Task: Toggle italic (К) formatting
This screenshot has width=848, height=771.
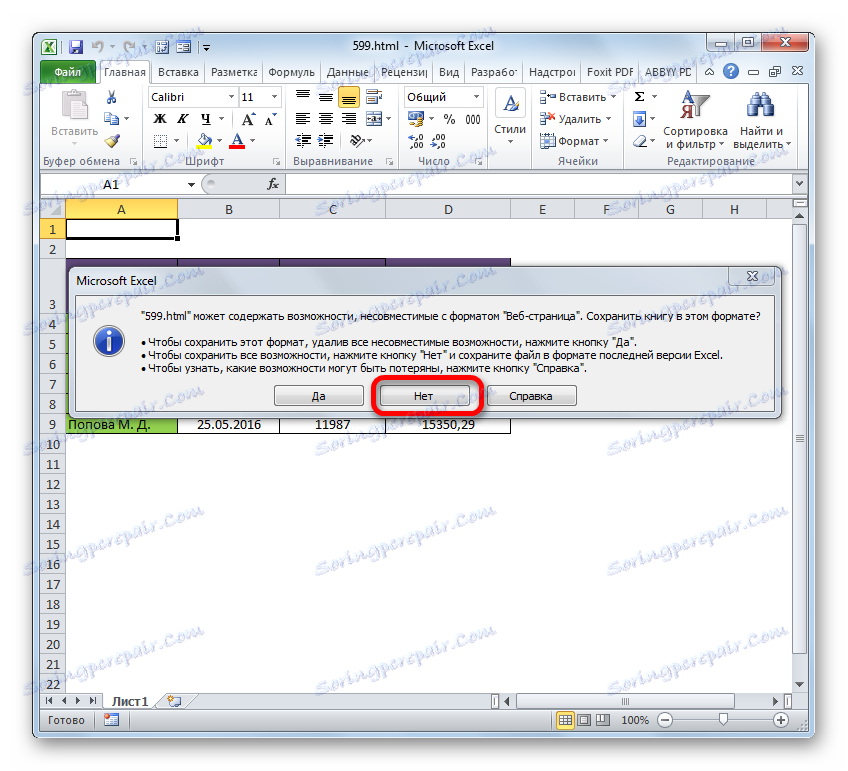Action: click(x=183, y=118)
